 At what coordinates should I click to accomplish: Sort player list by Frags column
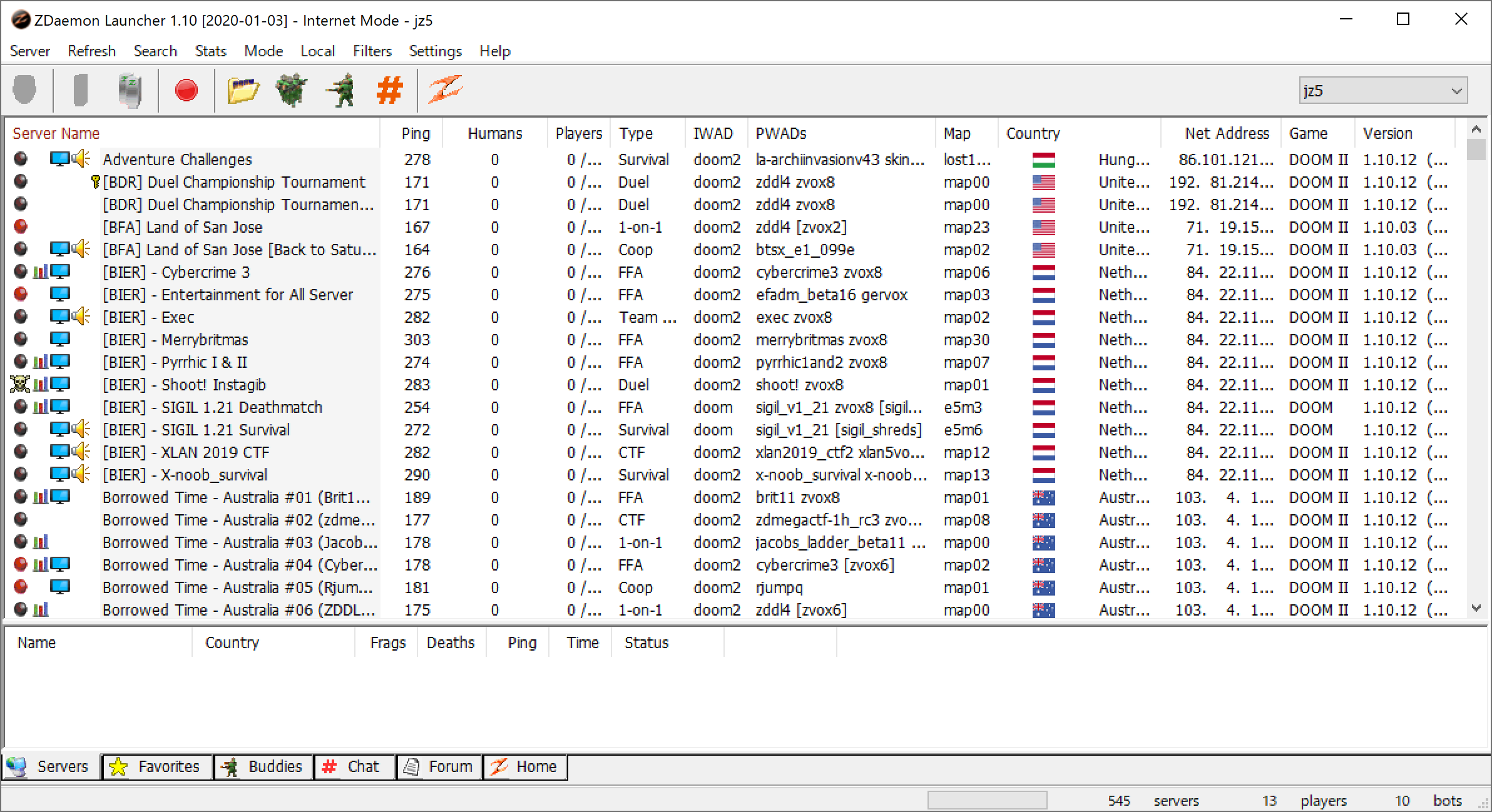(x=387, y=642)
